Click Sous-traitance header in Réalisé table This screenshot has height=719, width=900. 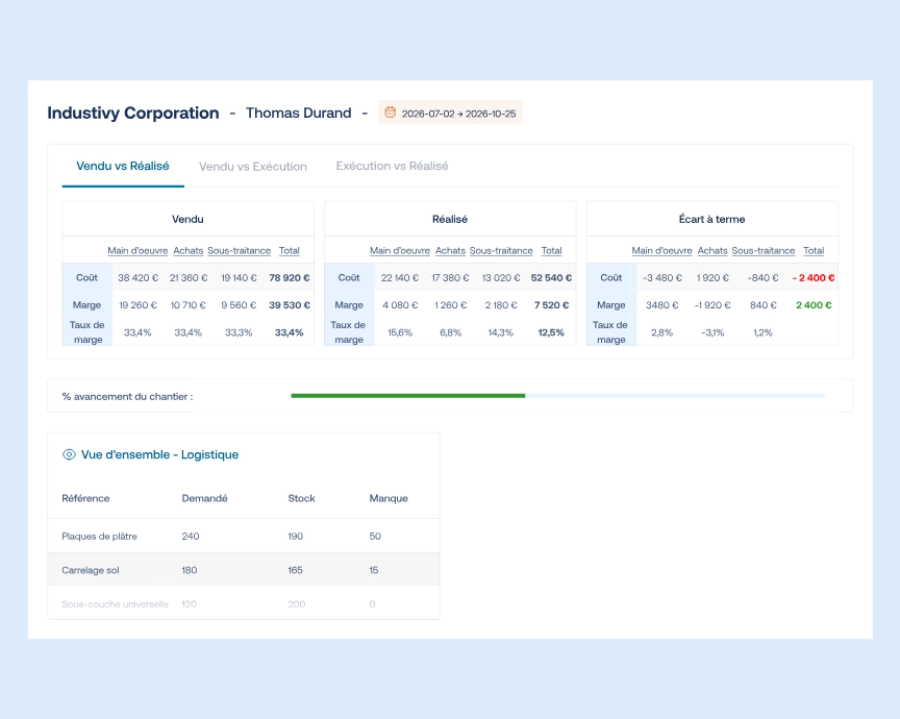pyautogui.click(x=501, y=250)
